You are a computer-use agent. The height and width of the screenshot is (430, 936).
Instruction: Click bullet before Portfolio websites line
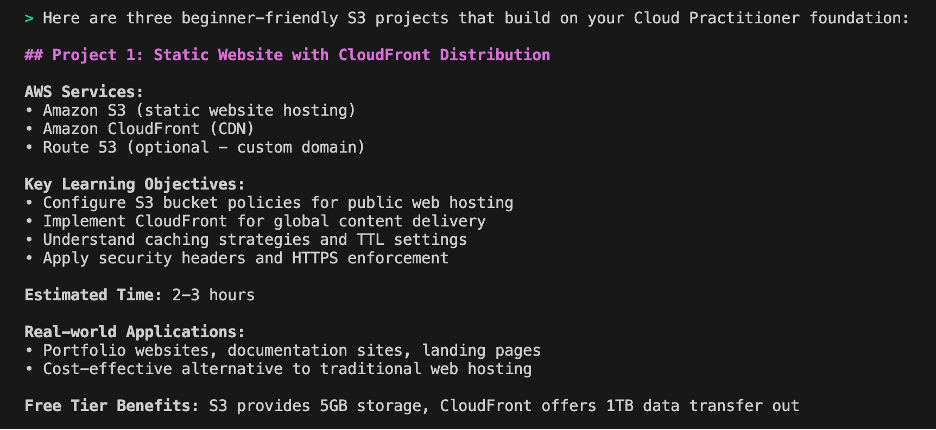coord(29,351)
